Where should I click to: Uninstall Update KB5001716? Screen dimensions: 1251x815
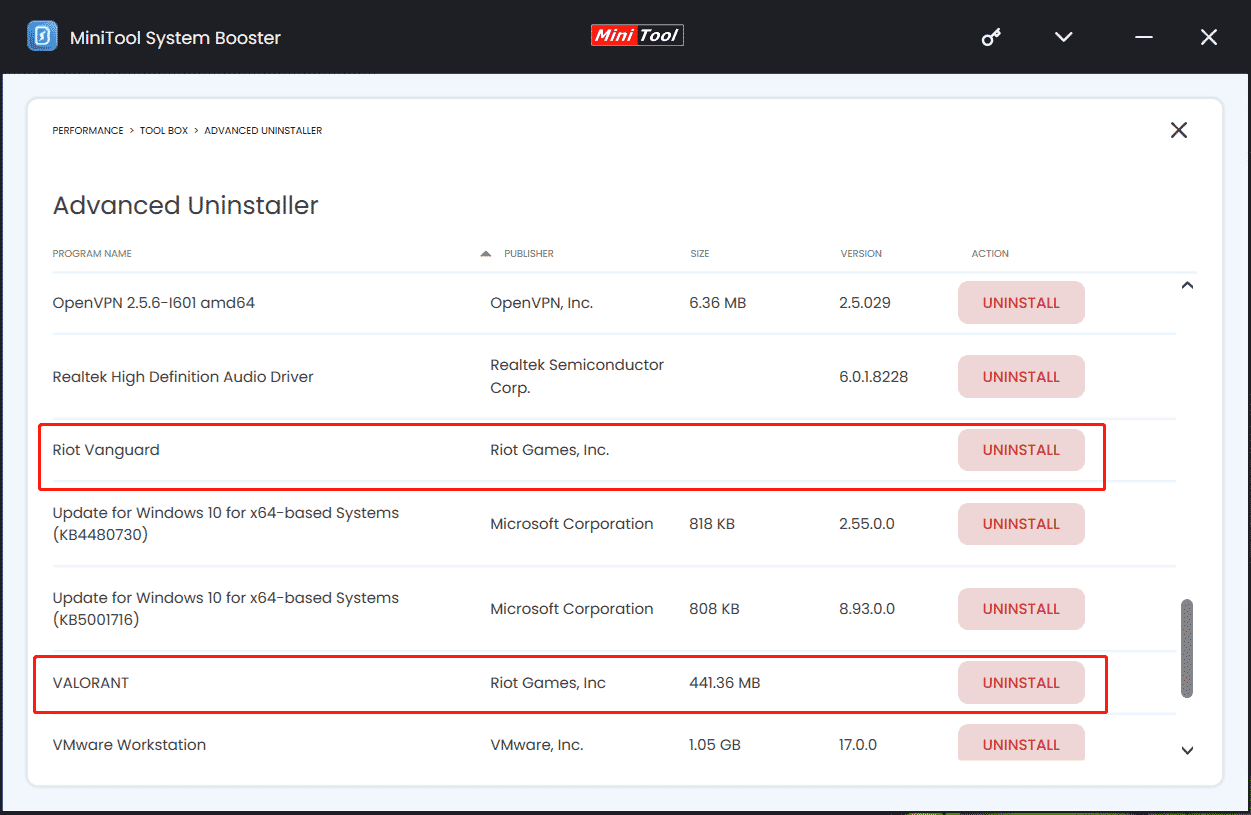(1021, 609)
